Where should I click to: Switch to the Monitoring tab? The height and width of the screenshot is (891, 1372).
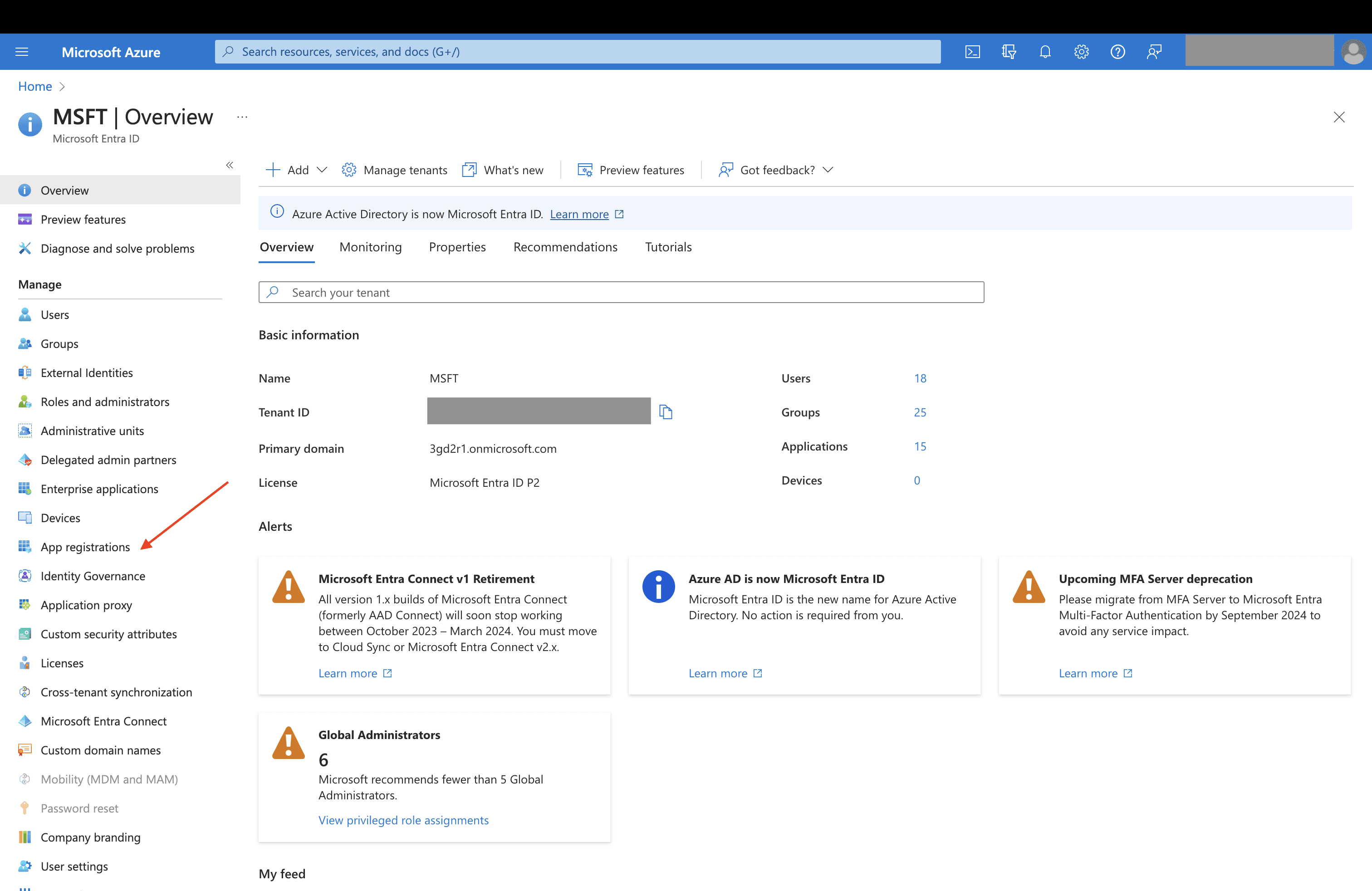coord(371,247)
